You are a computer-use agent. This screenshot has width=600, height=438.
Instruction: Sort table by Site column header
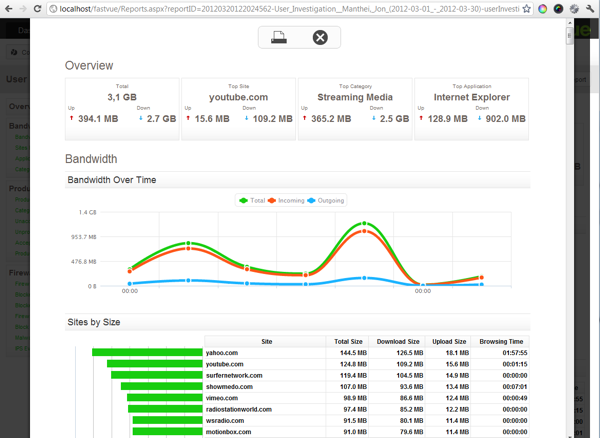tap(265, 341)
